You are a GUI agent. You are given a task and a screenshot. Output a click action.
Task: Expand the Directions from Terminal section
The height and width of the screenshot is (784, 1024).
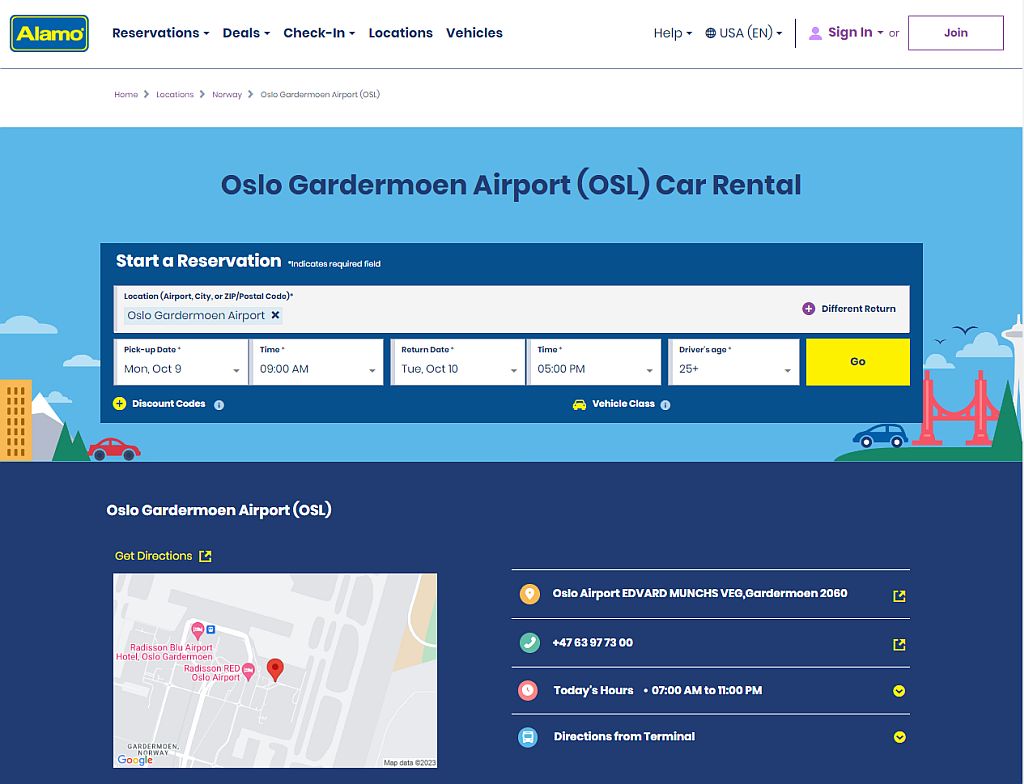point(899,737)
